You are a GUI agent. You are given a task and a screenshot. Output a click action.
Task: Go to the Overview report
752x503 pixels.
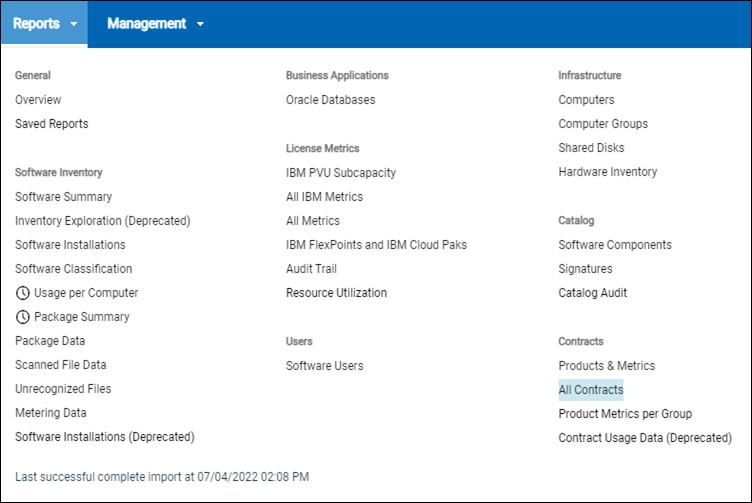click(38, 100)
